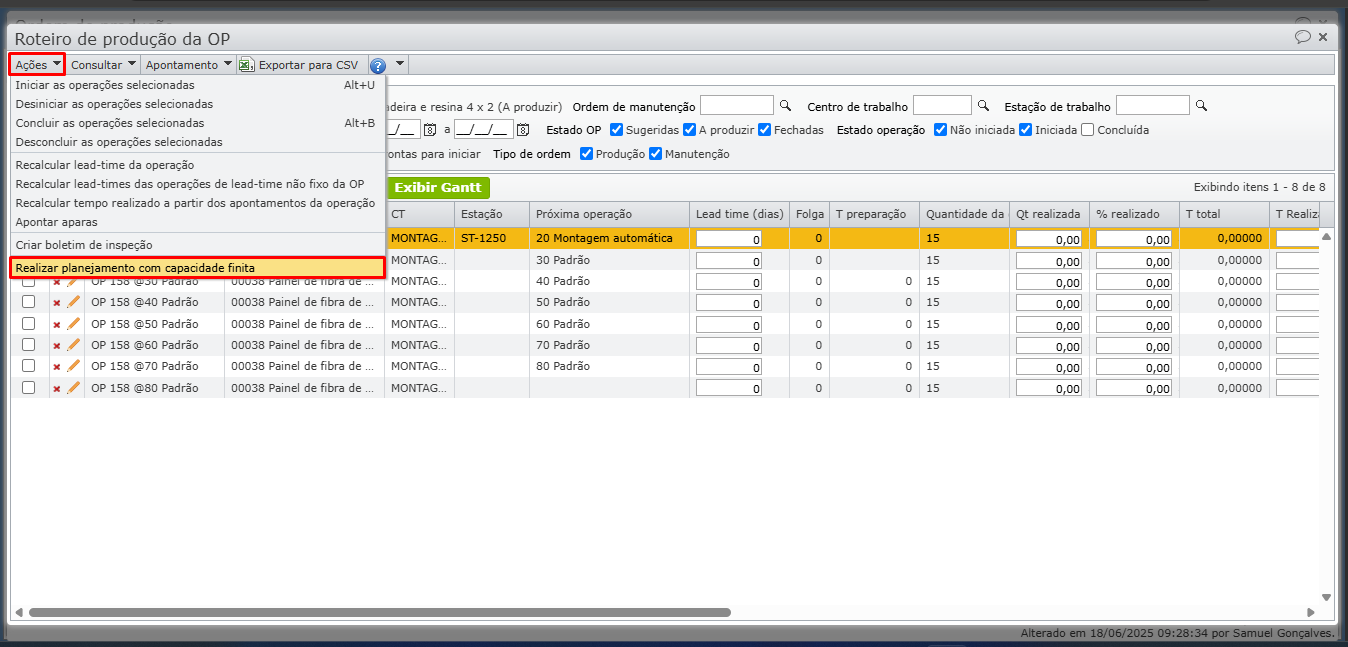Click magnifier next to Centro de trabalho
This screenshot has width=1348, height=647.
pos(983,106)
